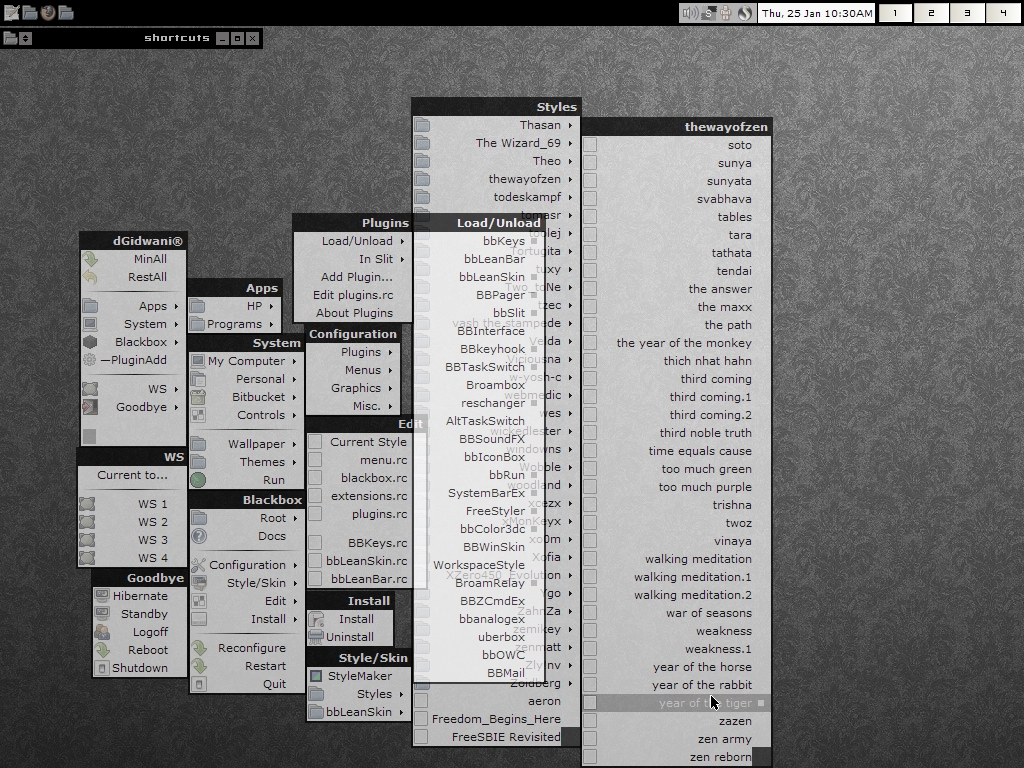Click the Hibernate monitor icon
1024x768 pixels.
point(102,596)
